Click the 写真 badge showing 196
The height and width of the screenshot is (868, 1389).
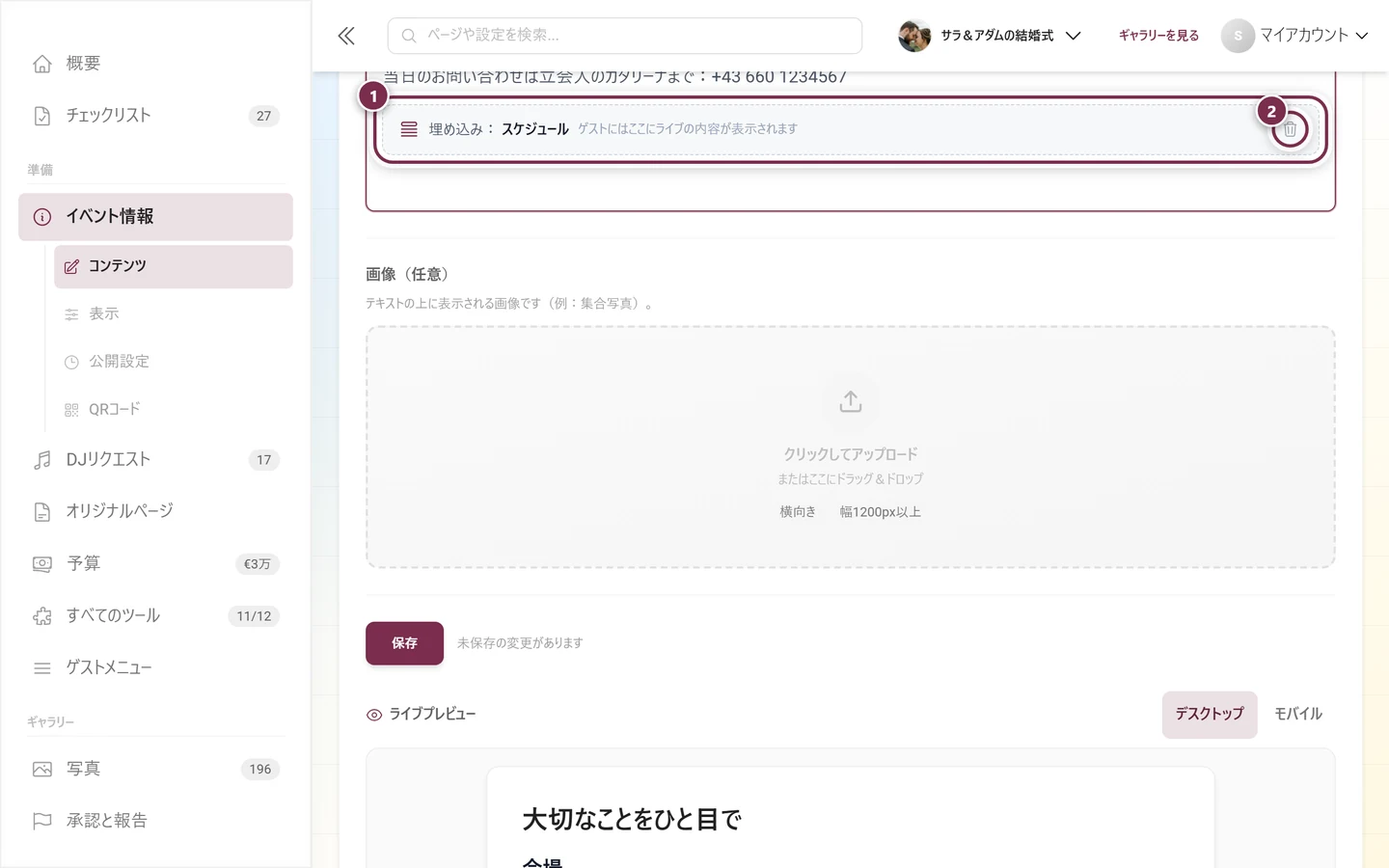tap(260, 770)
